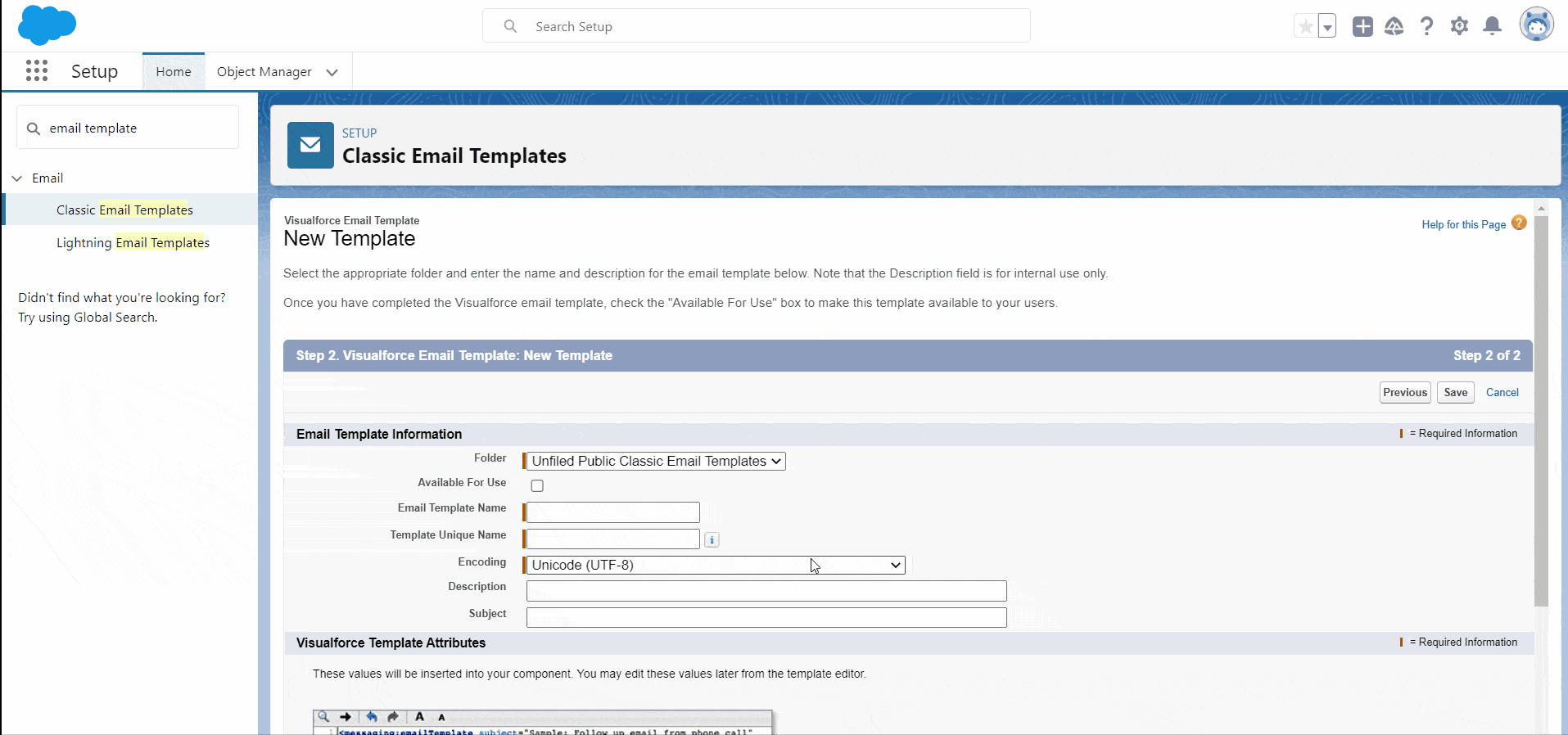Click the Salesforce cloud logo

[47, 25]
